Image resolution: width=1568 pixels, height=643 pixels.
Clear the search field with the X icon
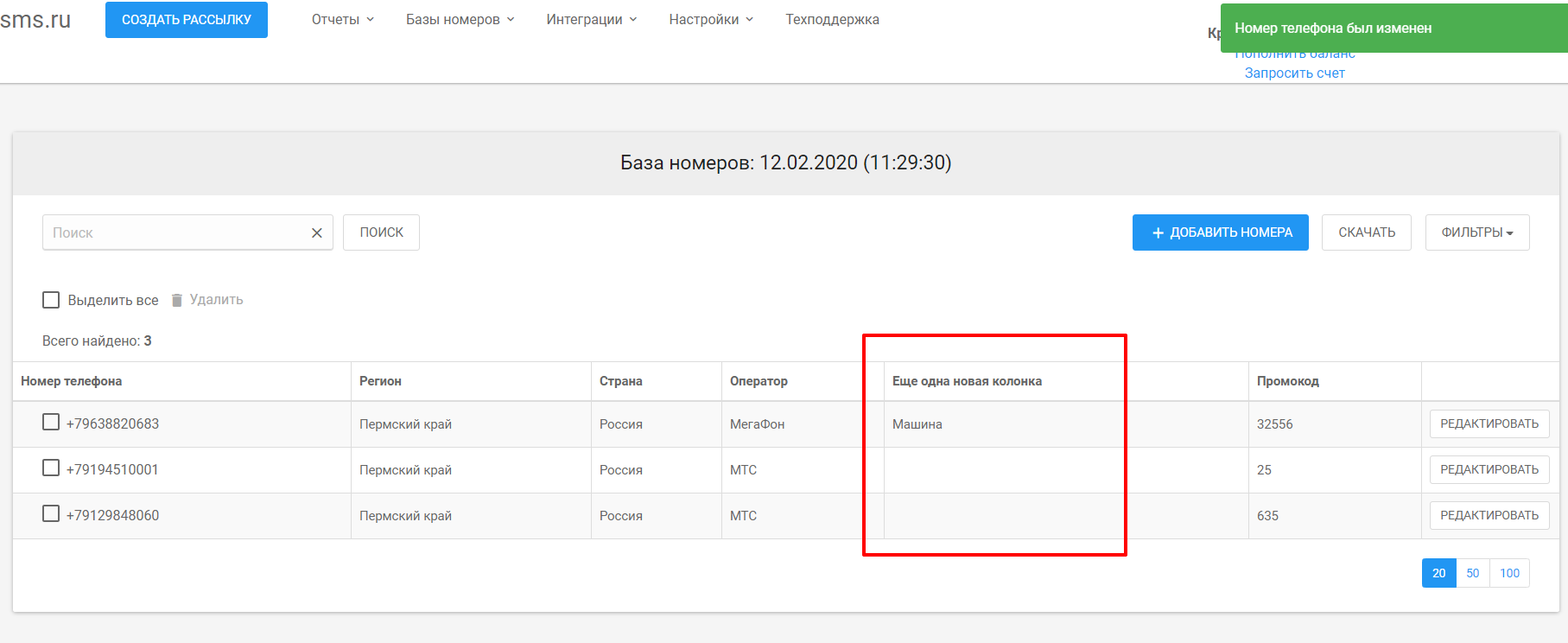click(x=317, y=232)
